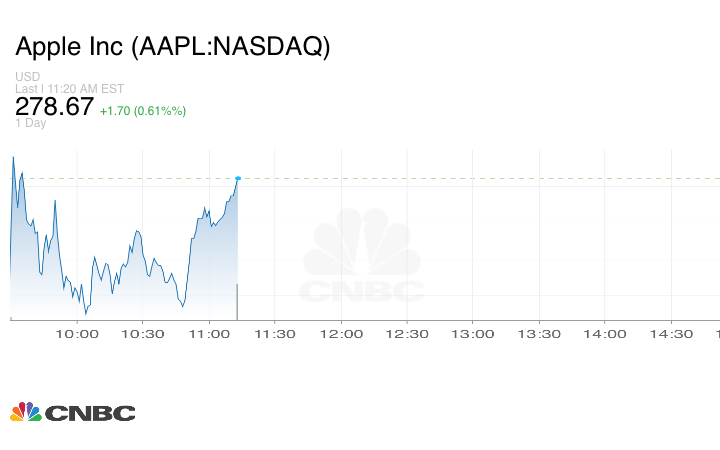
Task: Click the 278.67 last price value
Action: coord(54,106)
